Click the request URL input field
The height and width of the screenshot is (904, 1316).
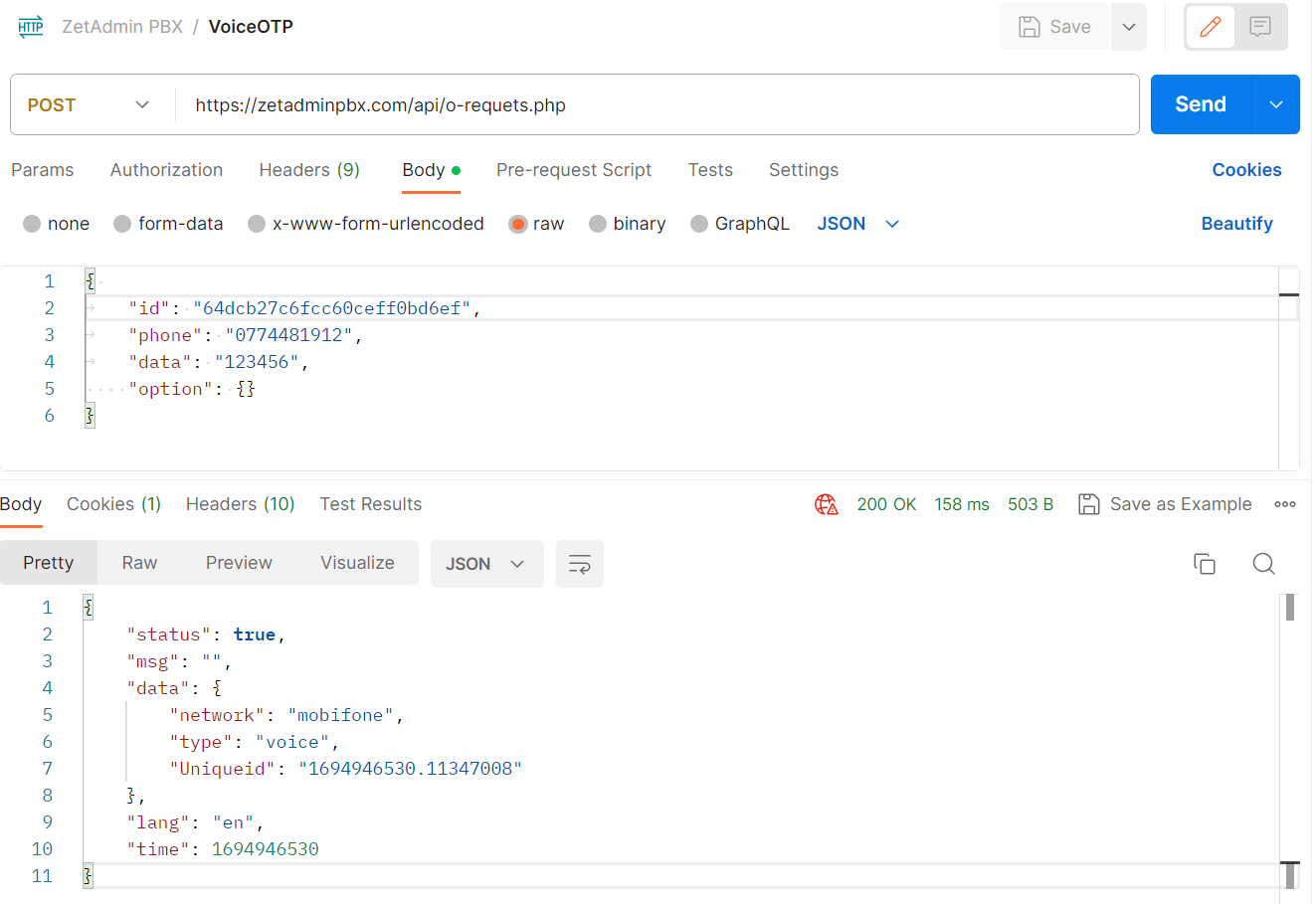[x=657, y=104]
